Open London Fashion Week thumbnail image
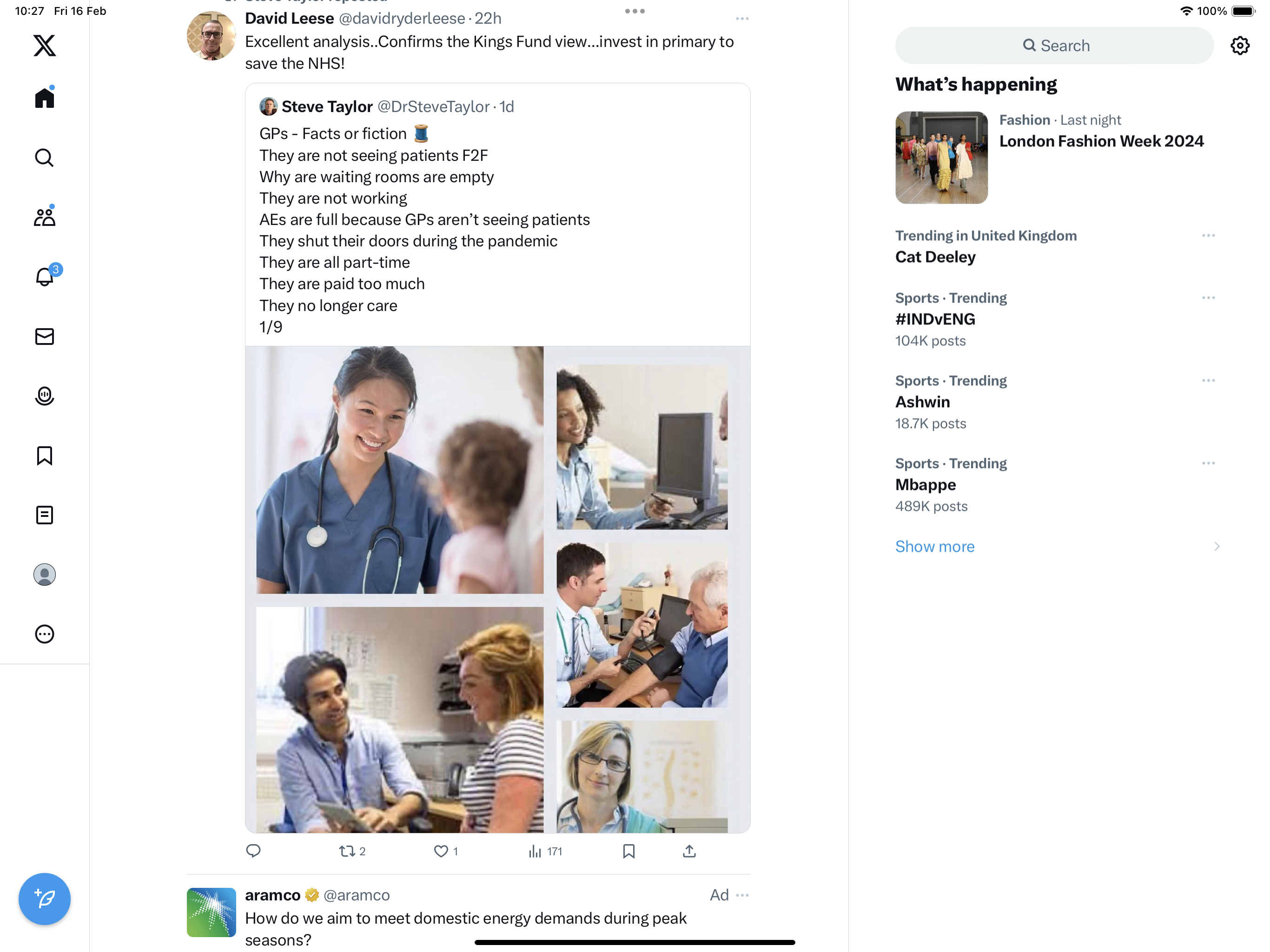1270x952 pixels. [x=941, y=157]
